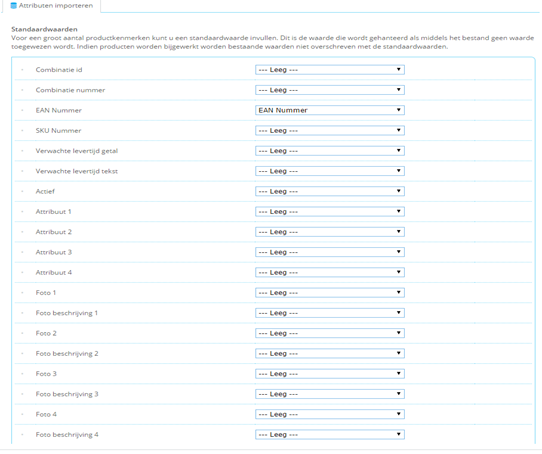Select the Attributen importeren tab
The height and width of the screenshot is (454, 542).
pyautogui.click(x=52, y=6)
